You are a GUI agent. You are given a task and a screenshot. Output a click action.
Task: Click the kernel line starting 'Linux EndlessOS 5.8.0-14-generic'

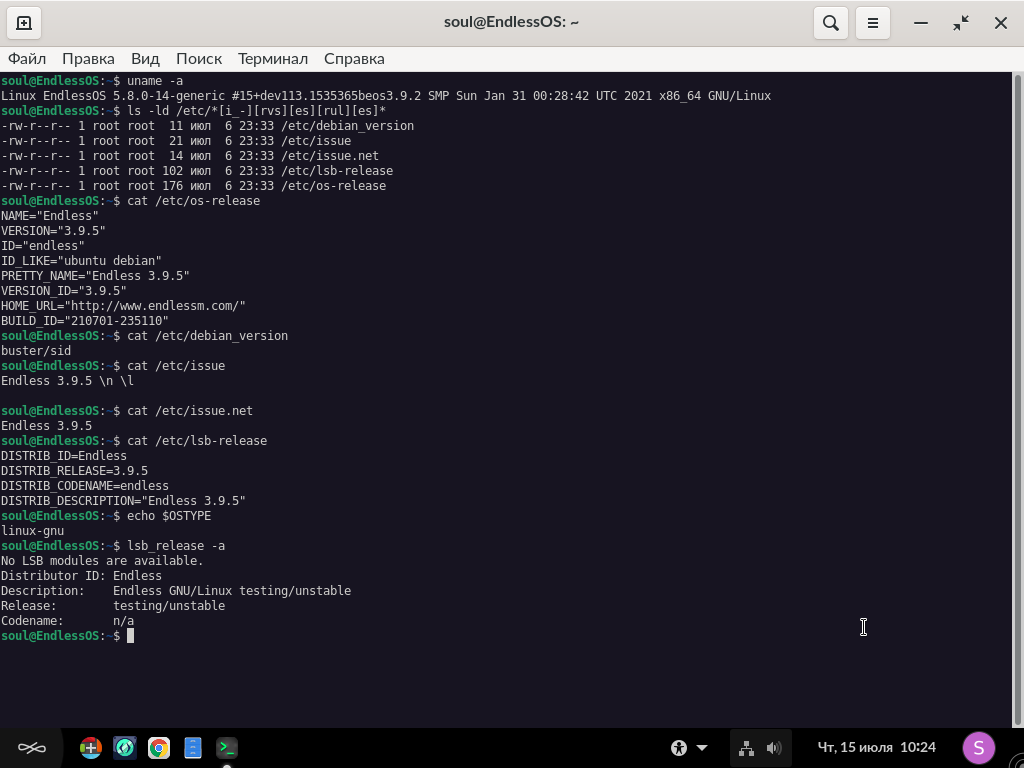[386, 96]
